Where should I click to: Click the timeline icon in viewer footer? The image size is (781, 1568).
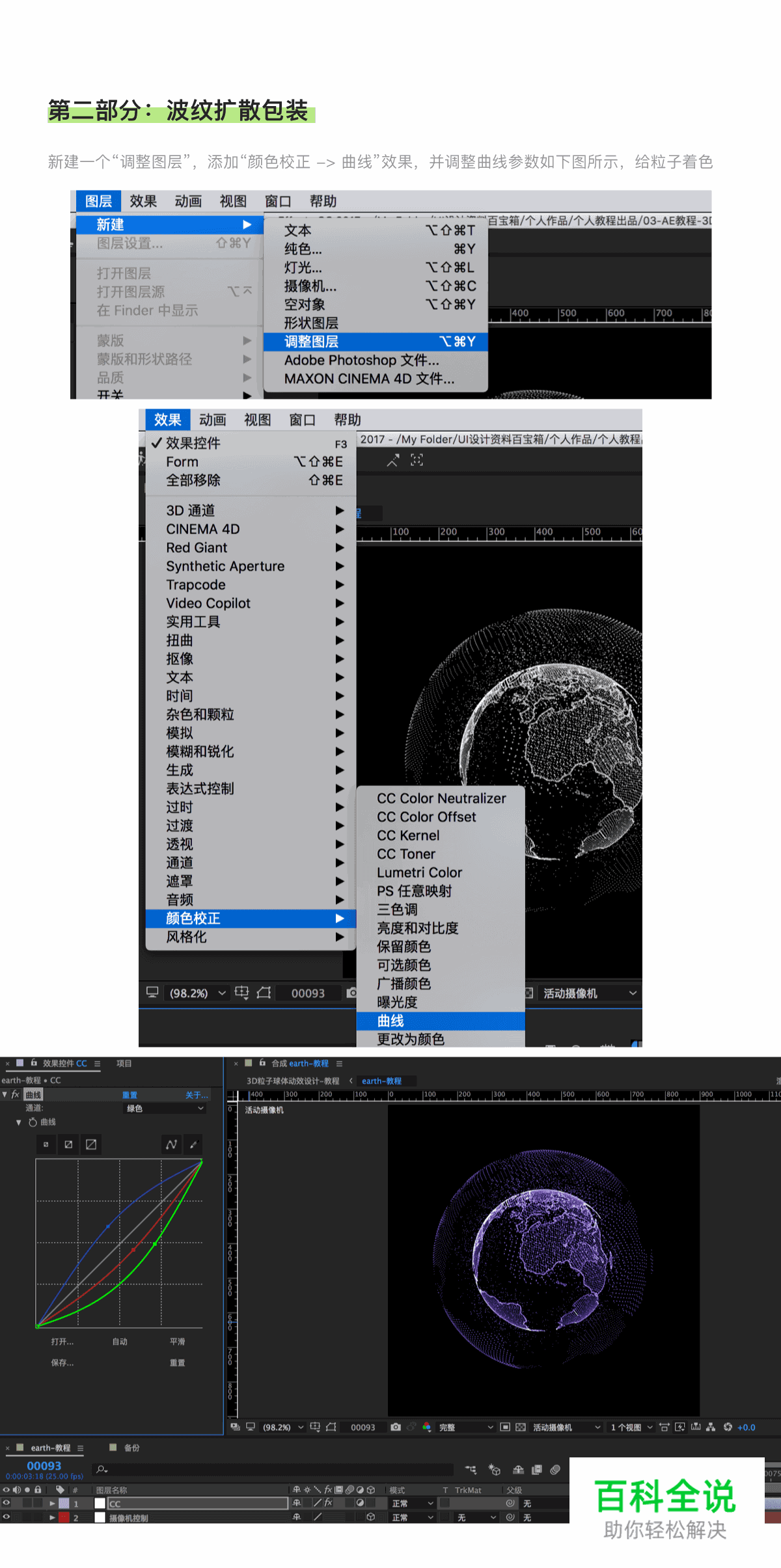click(x=696, y=1427)
